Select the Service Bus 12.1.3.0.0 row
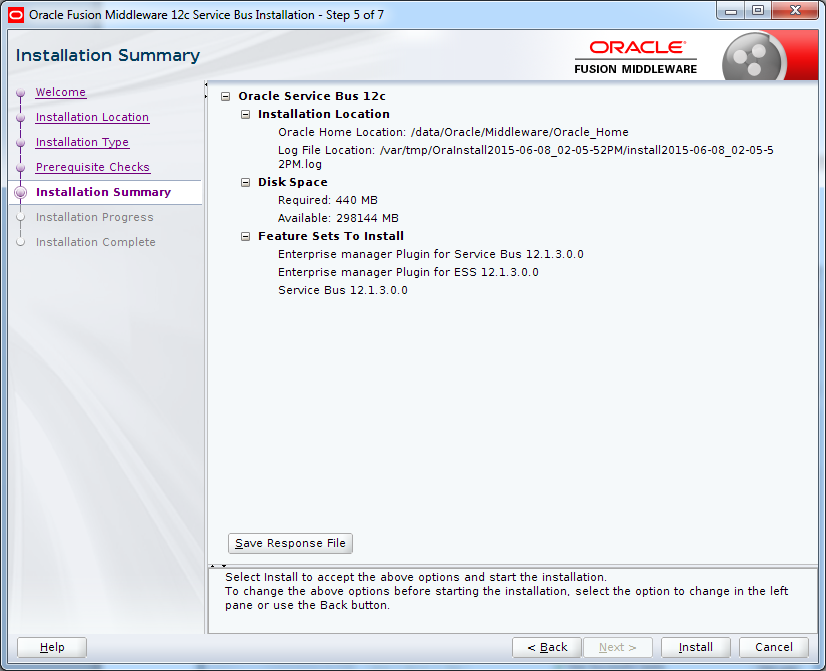 pos(343,290)
